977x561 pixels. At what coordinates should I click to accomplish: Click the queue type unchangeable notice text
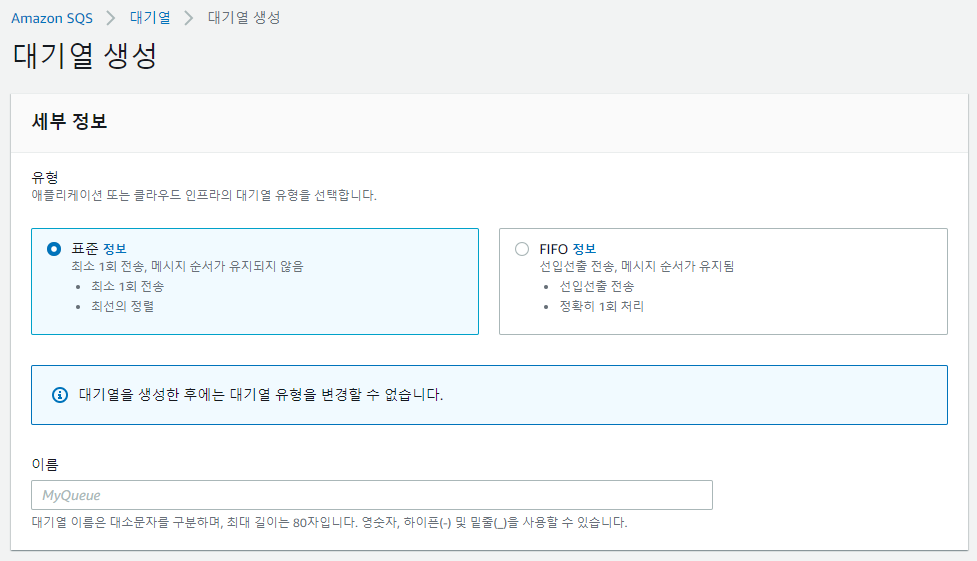coord(261,395)
